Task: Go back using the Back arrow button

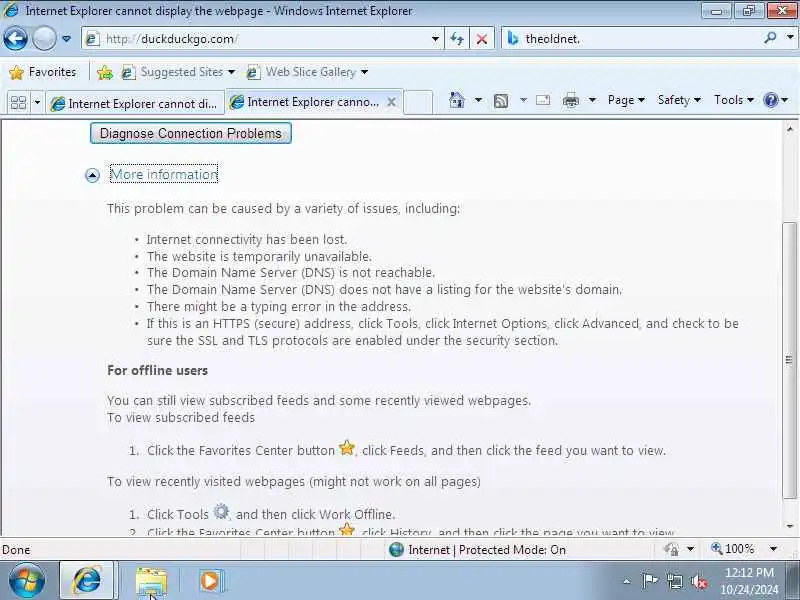Action: click(15, 38)
